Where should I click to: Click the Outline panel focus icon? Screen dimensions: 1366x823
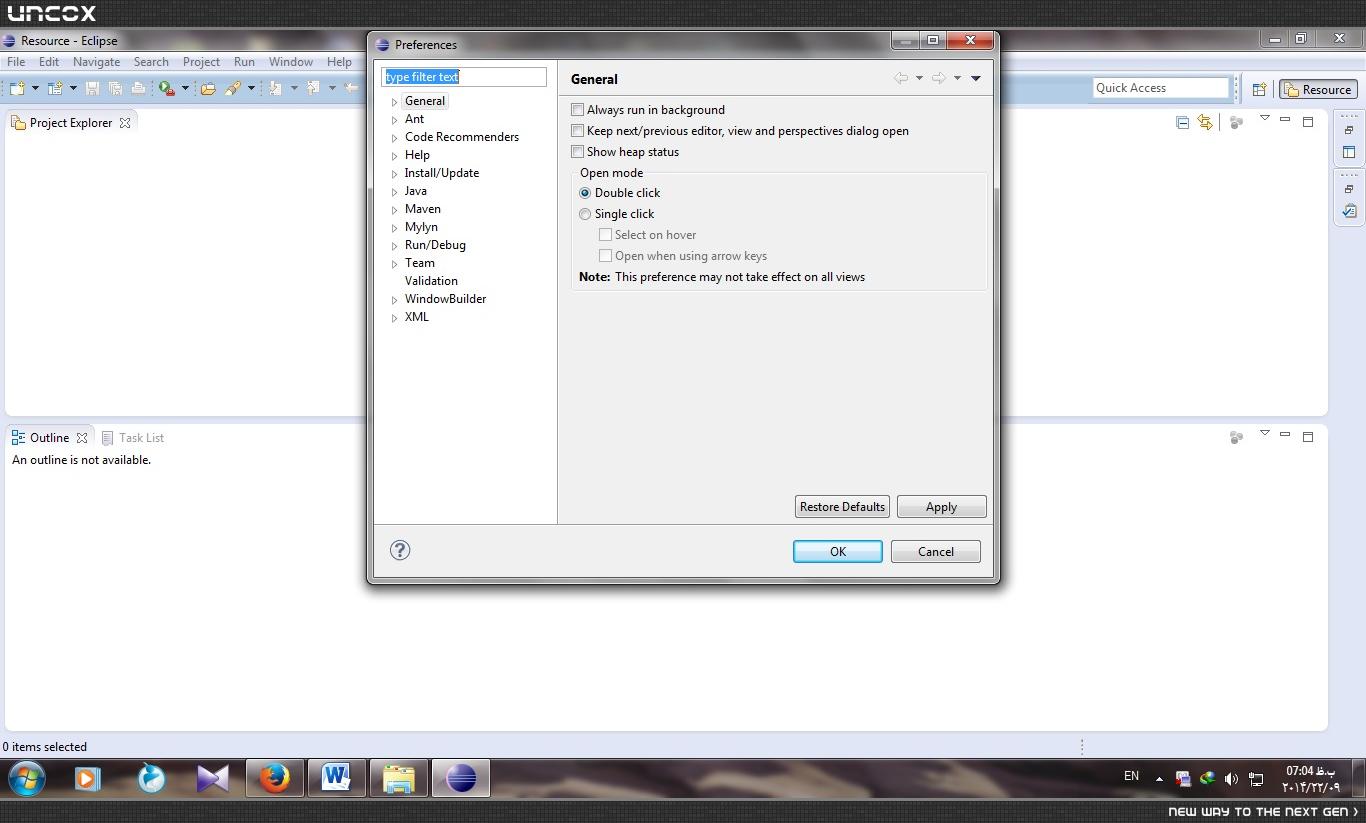pyautogui.click(x=1236, y=437)
